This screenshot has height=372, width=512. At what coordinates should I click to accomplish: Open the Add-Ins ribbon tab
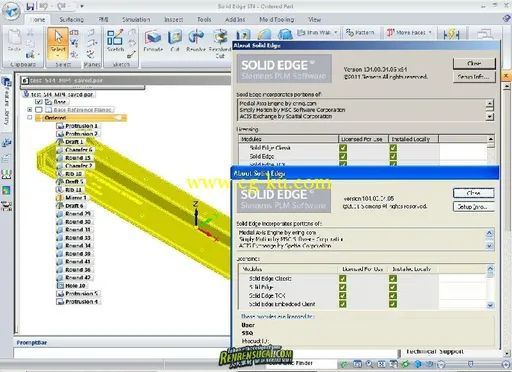(235, 20)
